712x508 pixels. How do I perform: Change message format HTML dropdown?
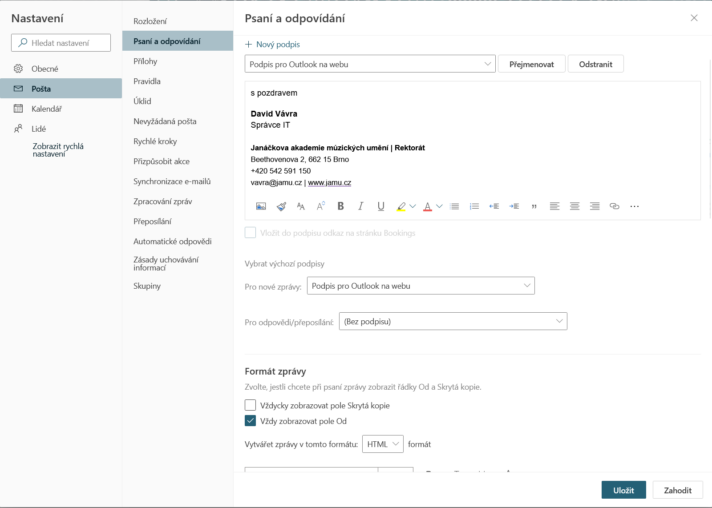coord(382,443)
